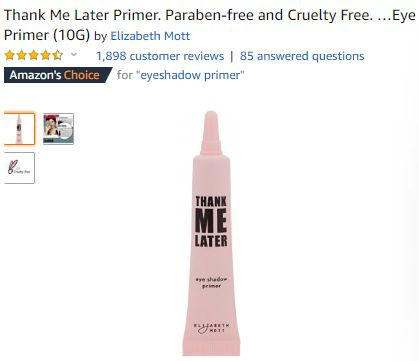
Task: Follow the "eyeshadow primer" search link
Action: click(192, 75)
